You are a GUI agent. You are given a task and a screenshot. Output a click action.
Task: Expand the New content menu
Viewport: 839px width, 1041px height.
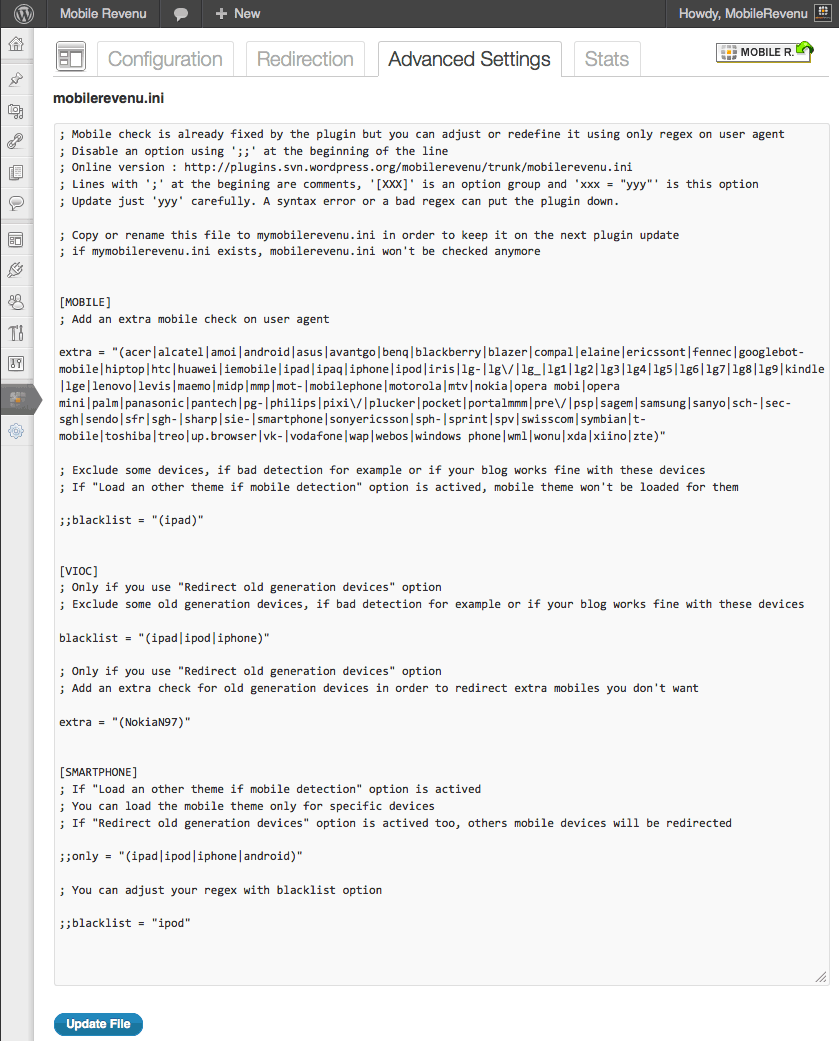tap(238, 13)
